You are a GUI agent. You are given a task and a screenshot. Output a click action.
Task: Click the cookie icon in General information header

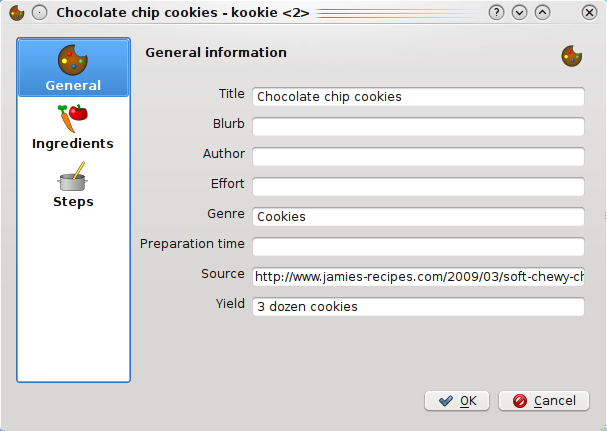[572, 56]
